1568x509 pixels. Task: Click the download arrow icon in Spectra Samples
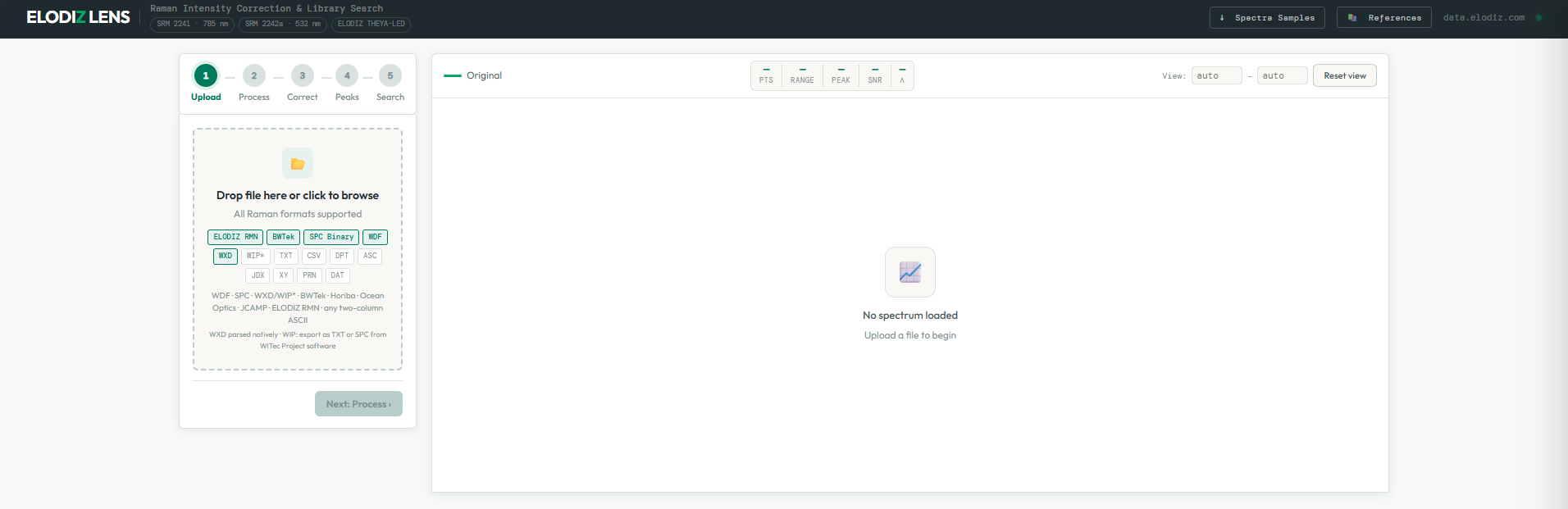pos(1222,18)
